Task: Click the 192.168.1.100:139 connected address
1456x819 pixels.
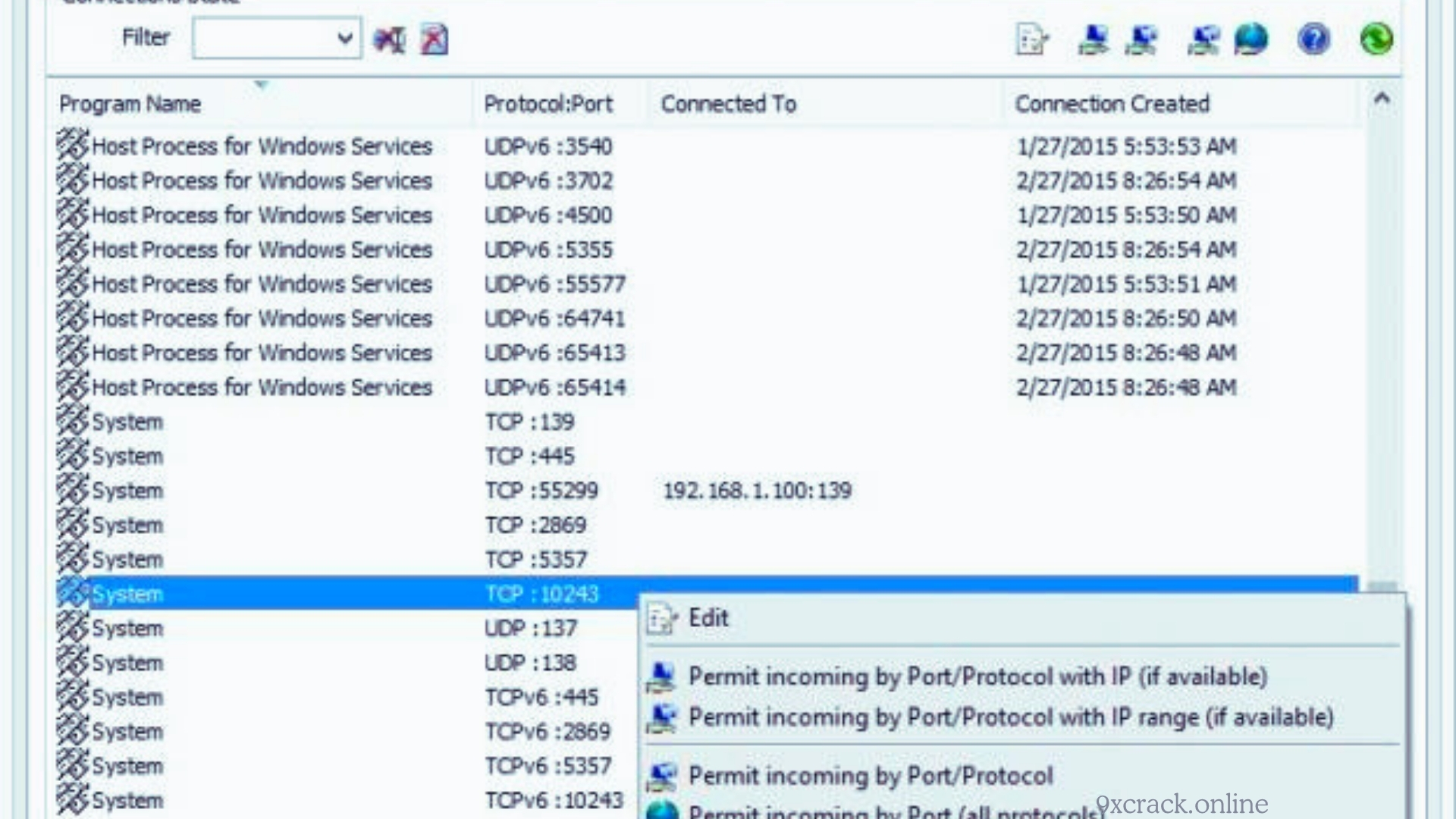Action: coord(757,491)
